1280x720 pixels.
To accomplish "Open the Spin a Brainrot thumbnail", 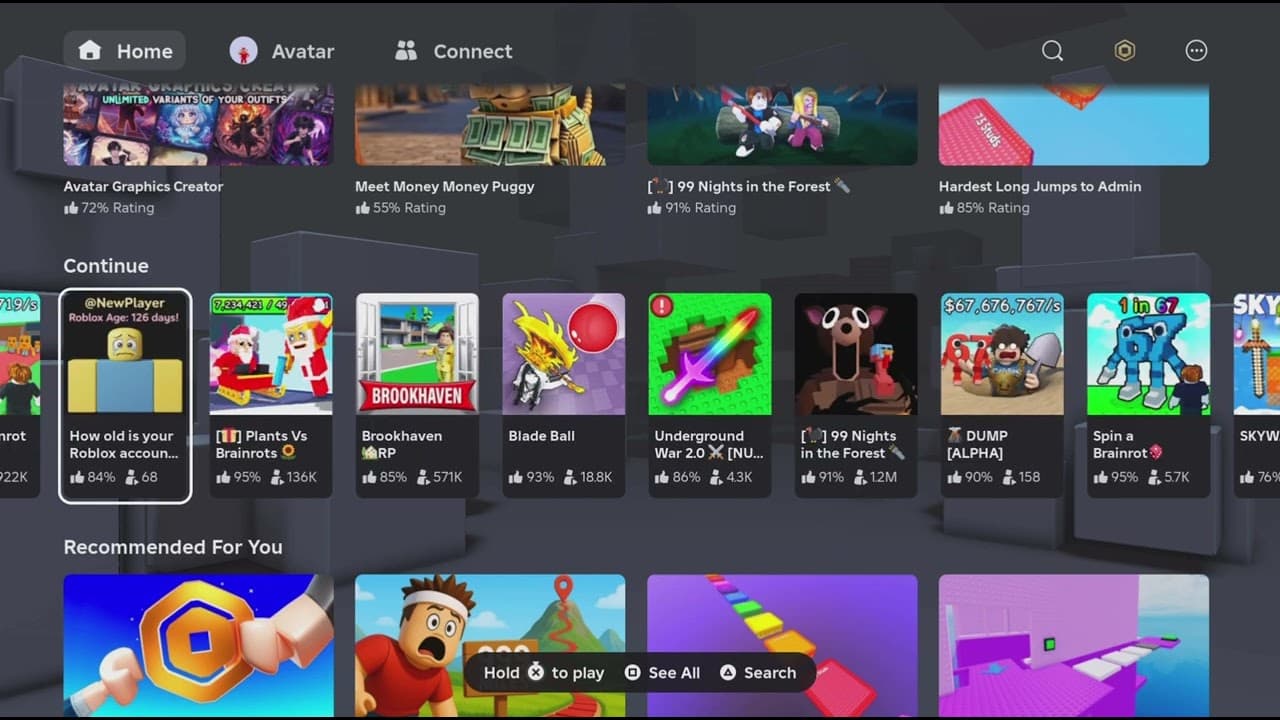I will [1148, 354].
